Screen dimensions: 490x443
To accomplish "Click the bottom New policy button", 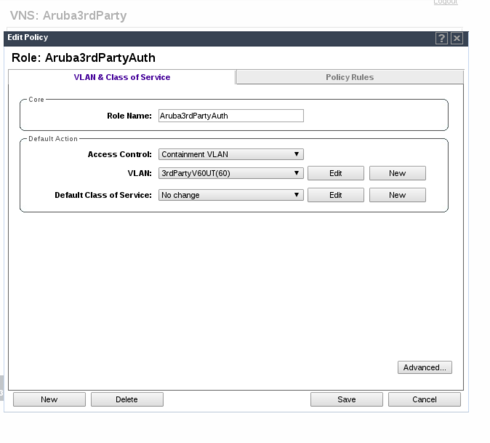I will coord(49,399).
